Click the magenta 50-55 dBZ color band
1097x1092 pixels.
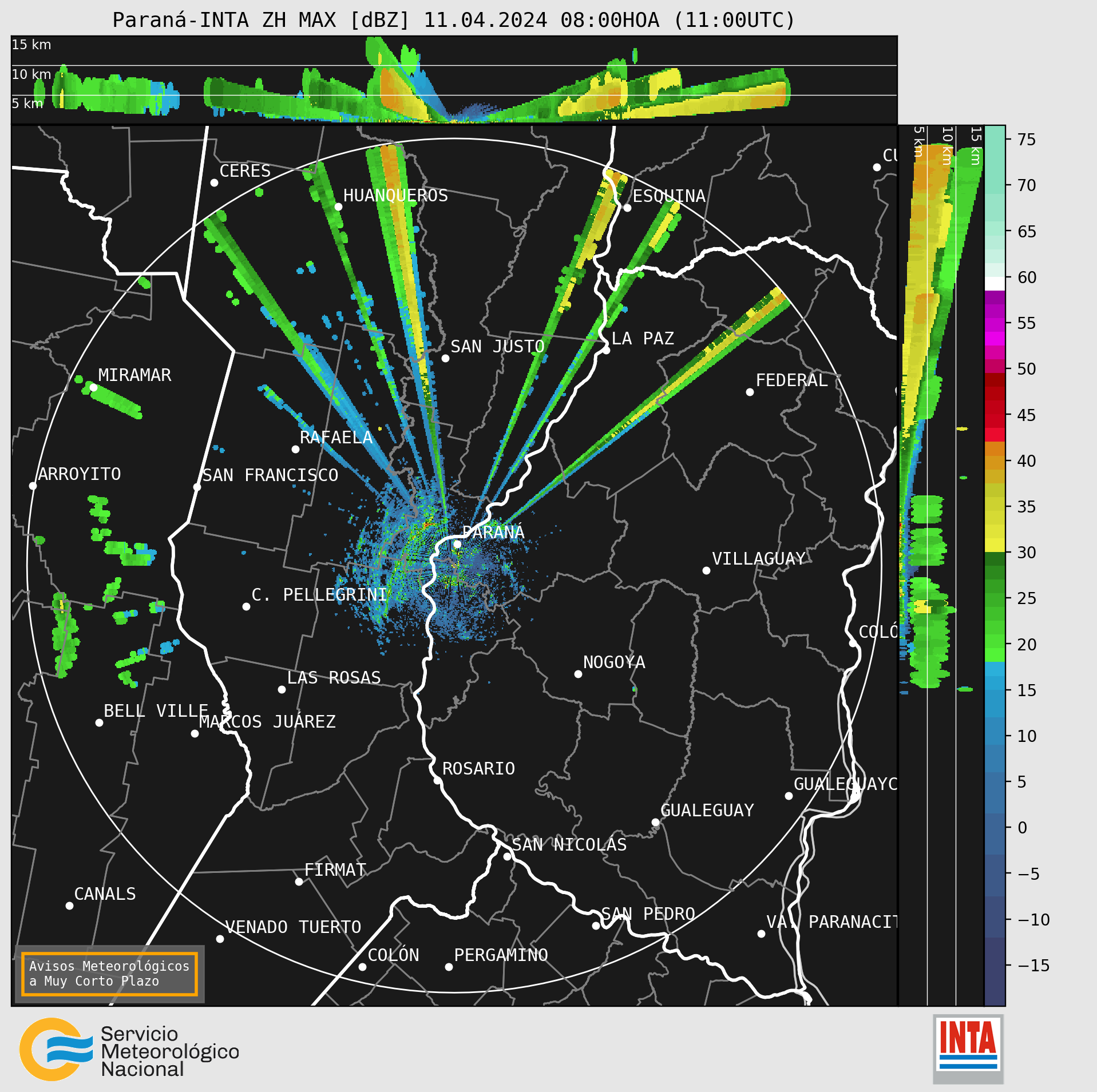click(x=995, y=346)
